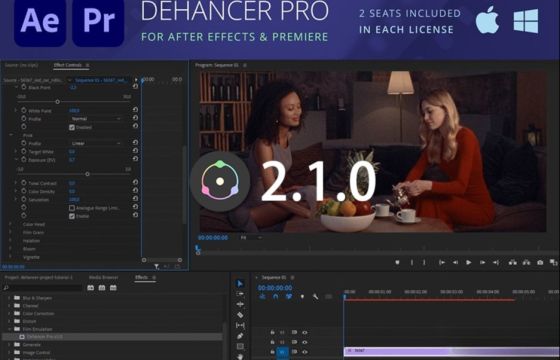The height and width of the screenshot is (360, 560).
Task: Play the program monitor preview
Action: click(469, 262)
